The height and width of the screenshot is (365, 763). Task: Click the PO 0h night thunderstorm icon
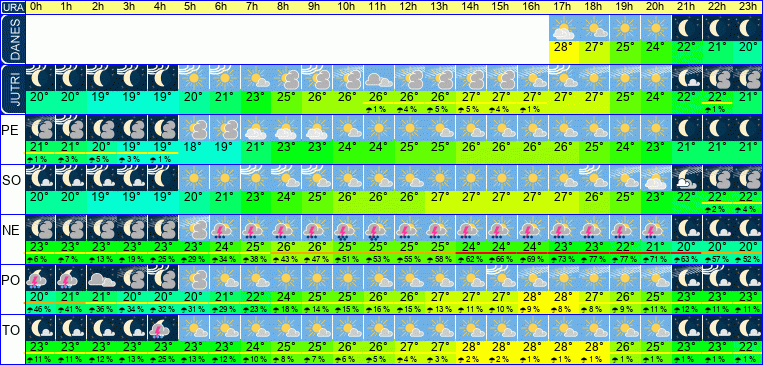tap(40, 278)
